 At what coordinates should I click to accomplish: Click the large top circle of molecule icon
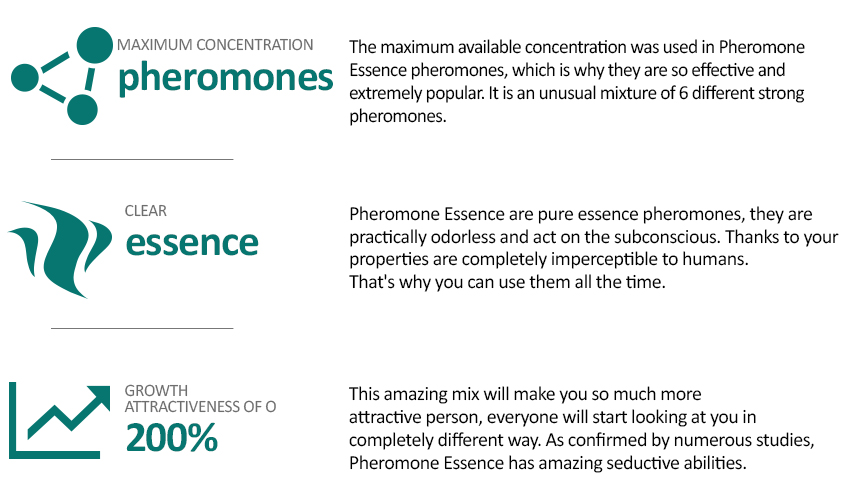click(95, 45)
